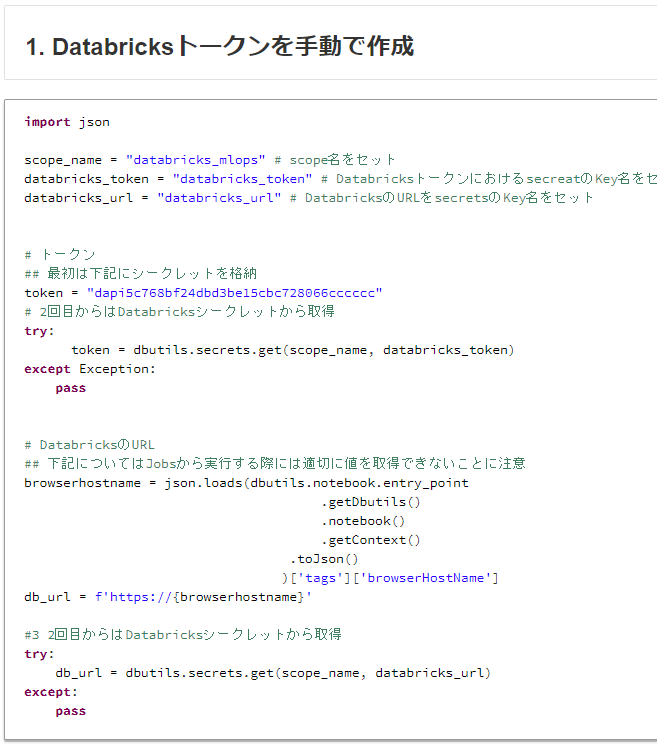
Task: Click the string "databricks_url"
Action: click(219, 198)
